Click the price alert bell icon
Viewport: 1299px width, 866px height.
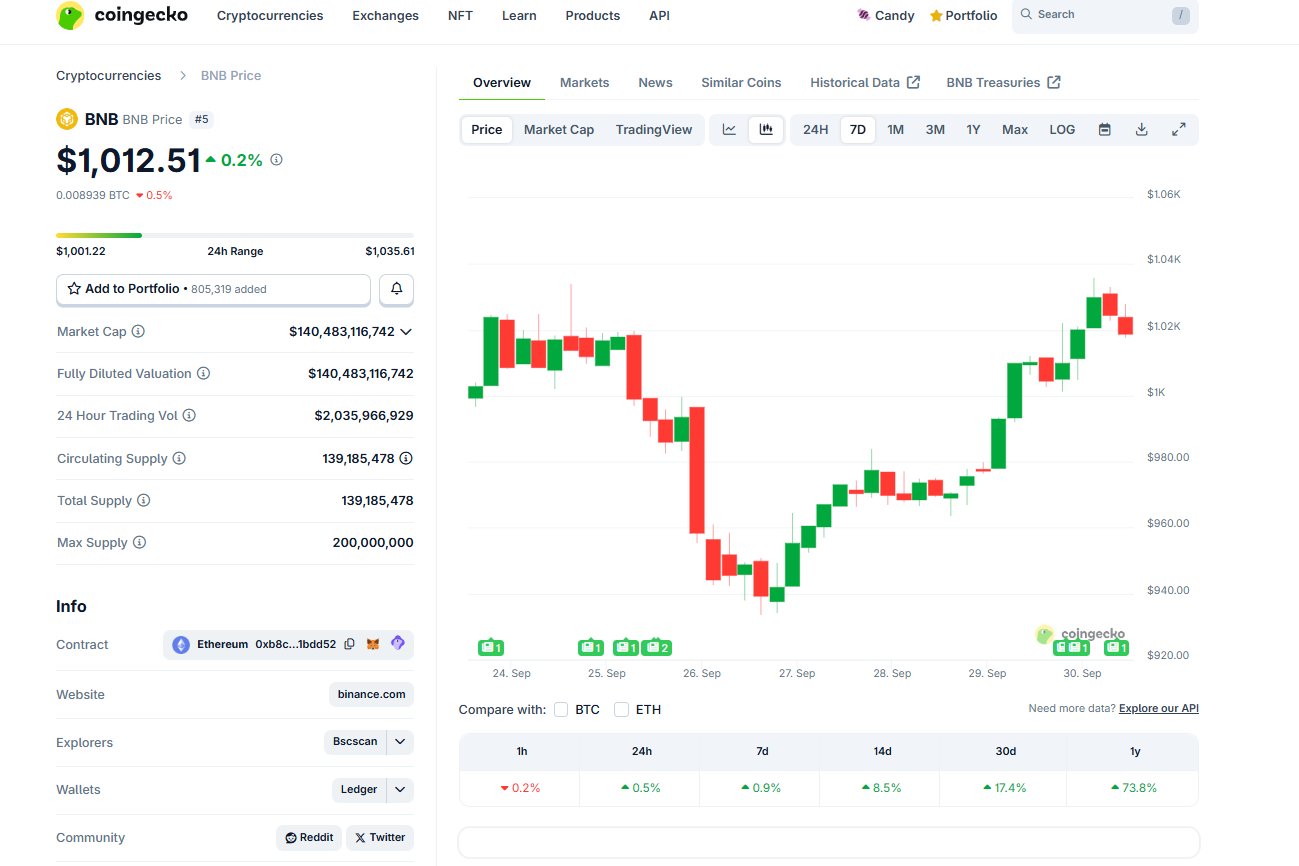click(396, 289)
